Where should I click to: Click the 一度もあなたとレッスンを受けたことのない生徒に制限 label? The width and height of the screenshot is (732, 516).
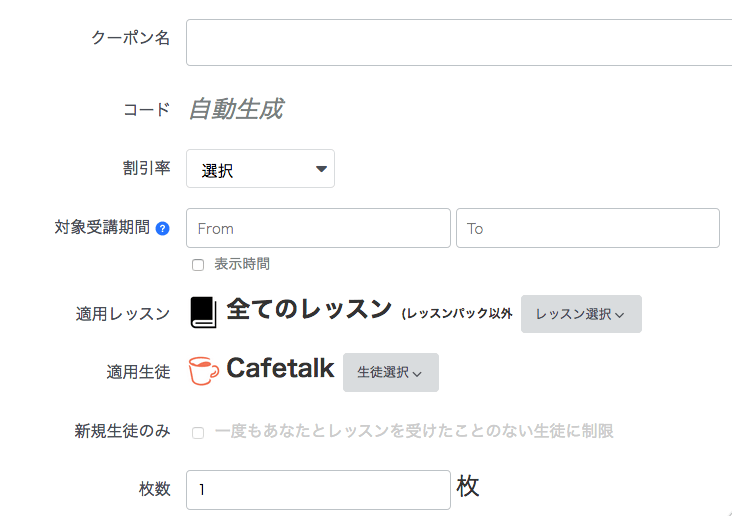(414, 431)
